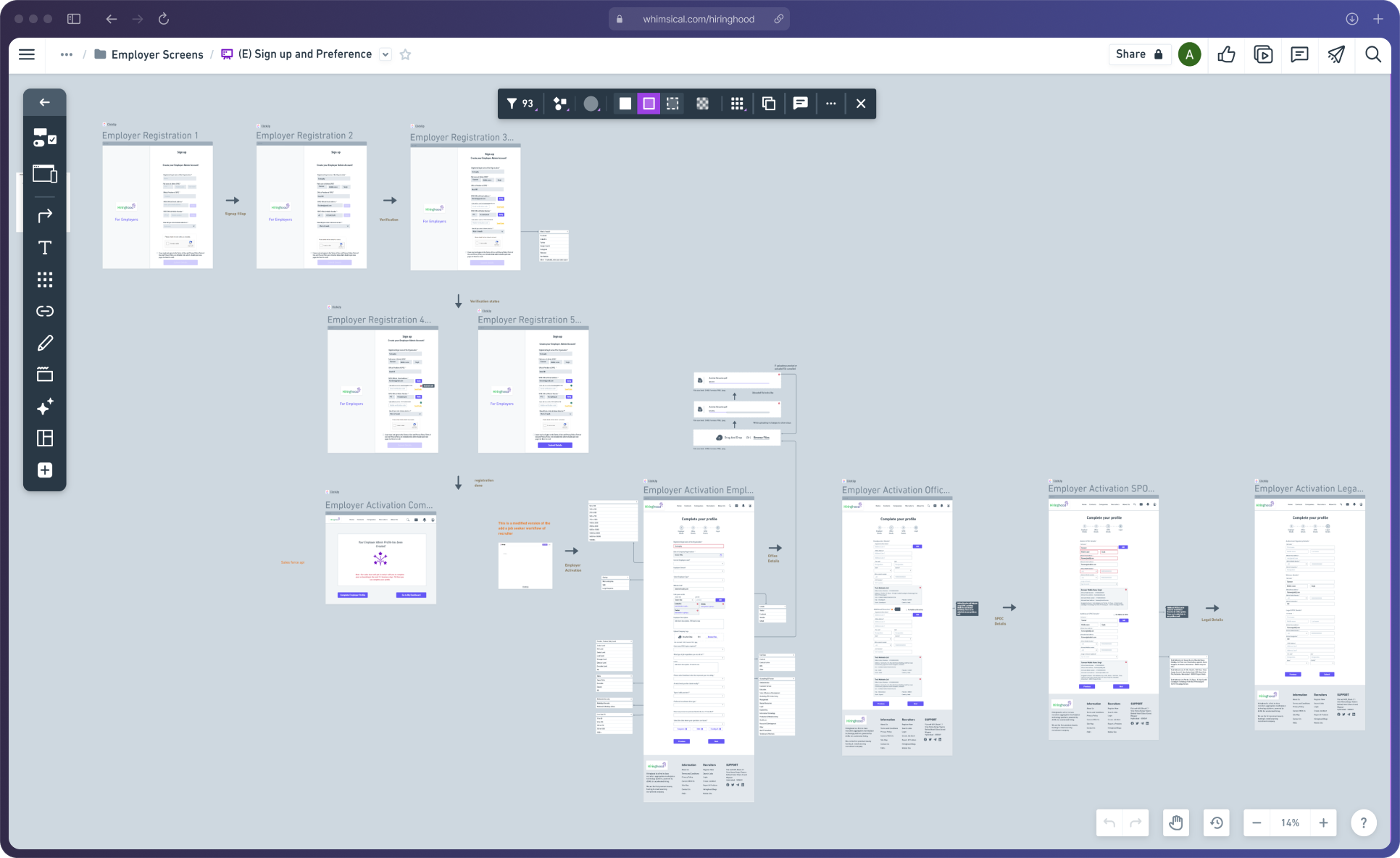1400x858 pixels.
Task: Expand the (E) Sign up and Preference dropdown
Action: (x=385, y=54)
